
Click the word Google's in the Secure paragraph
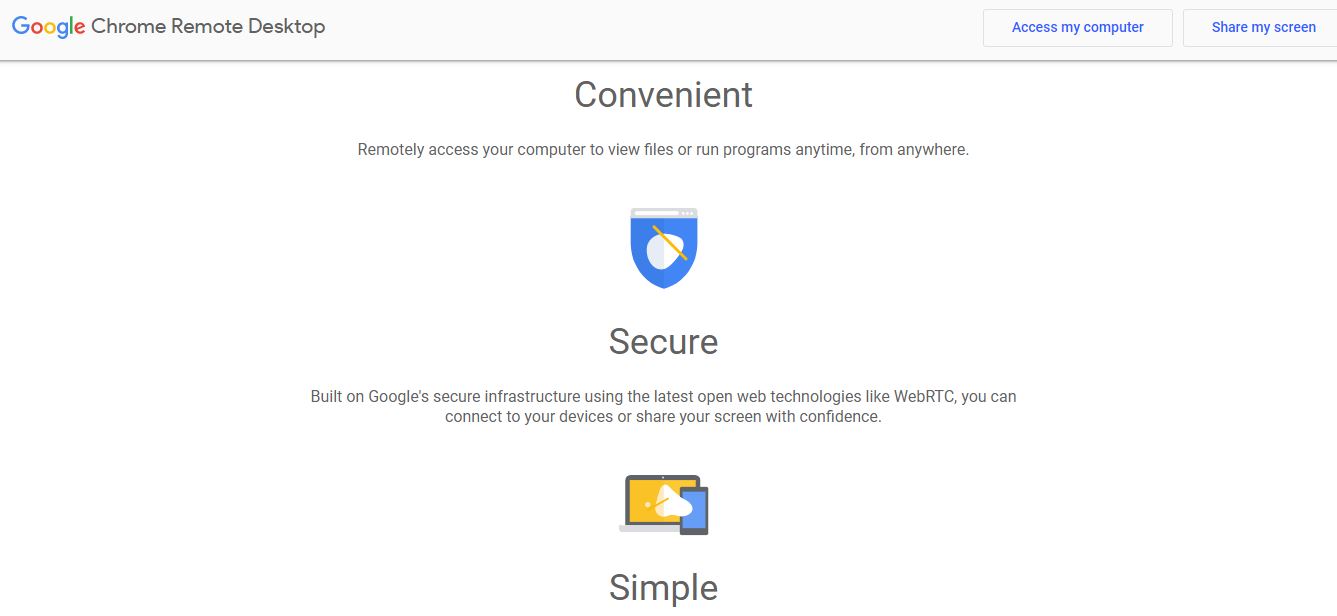pos(399,397)
